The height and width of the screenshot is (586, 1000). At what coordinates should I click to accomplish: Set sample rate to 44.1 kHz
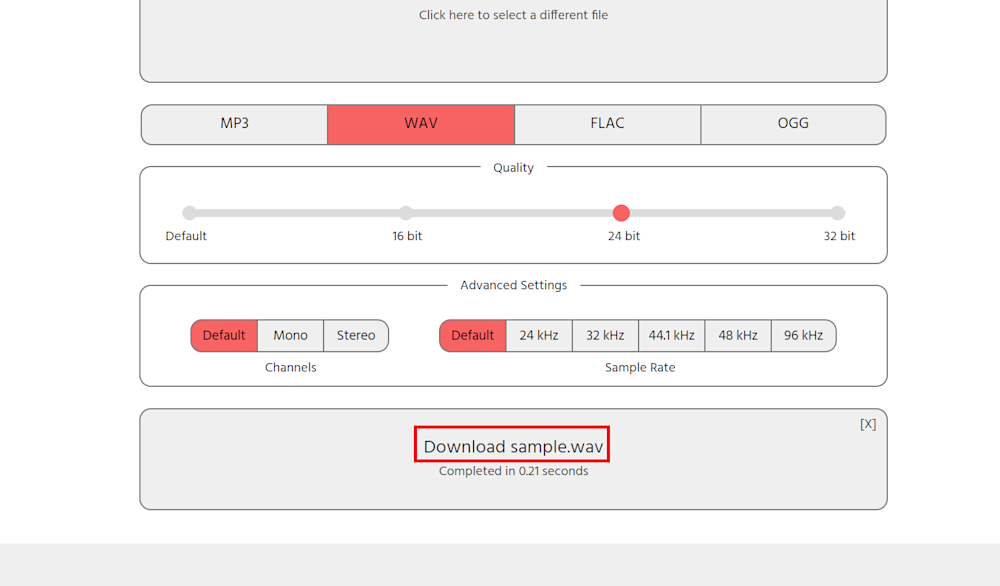[672, 335]
